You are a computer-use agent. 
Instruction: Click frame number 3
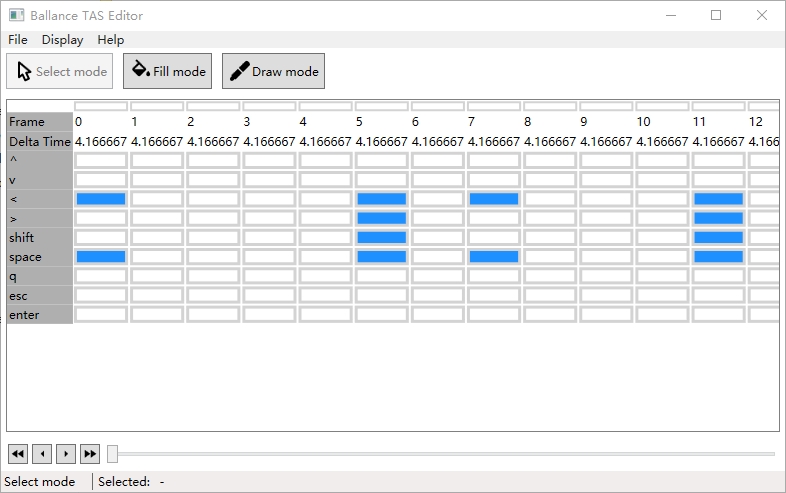pyautogui.click(x=247, y=122)
